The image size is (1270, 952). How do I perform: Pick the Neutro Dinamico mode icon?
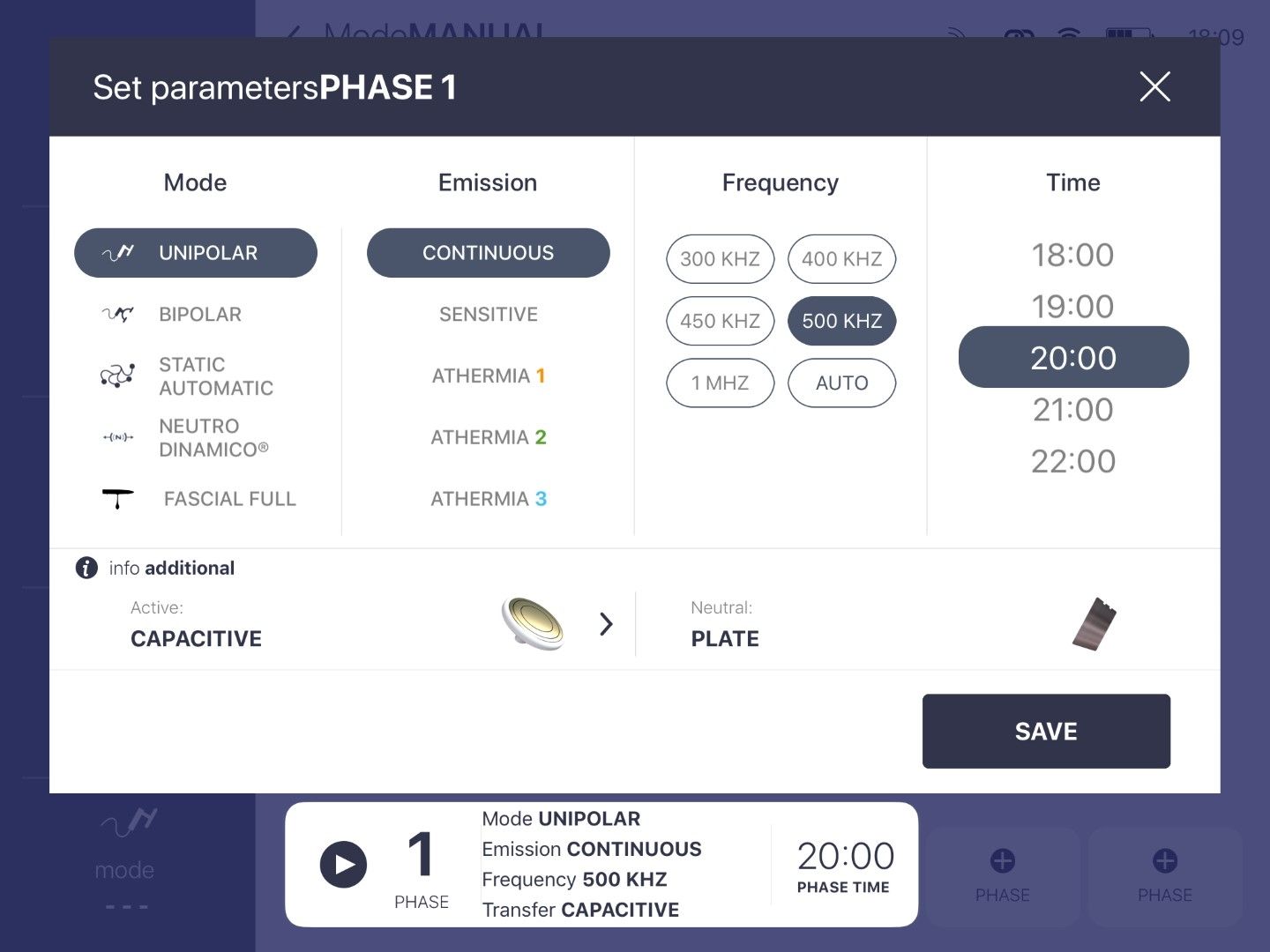click(117, 437)
